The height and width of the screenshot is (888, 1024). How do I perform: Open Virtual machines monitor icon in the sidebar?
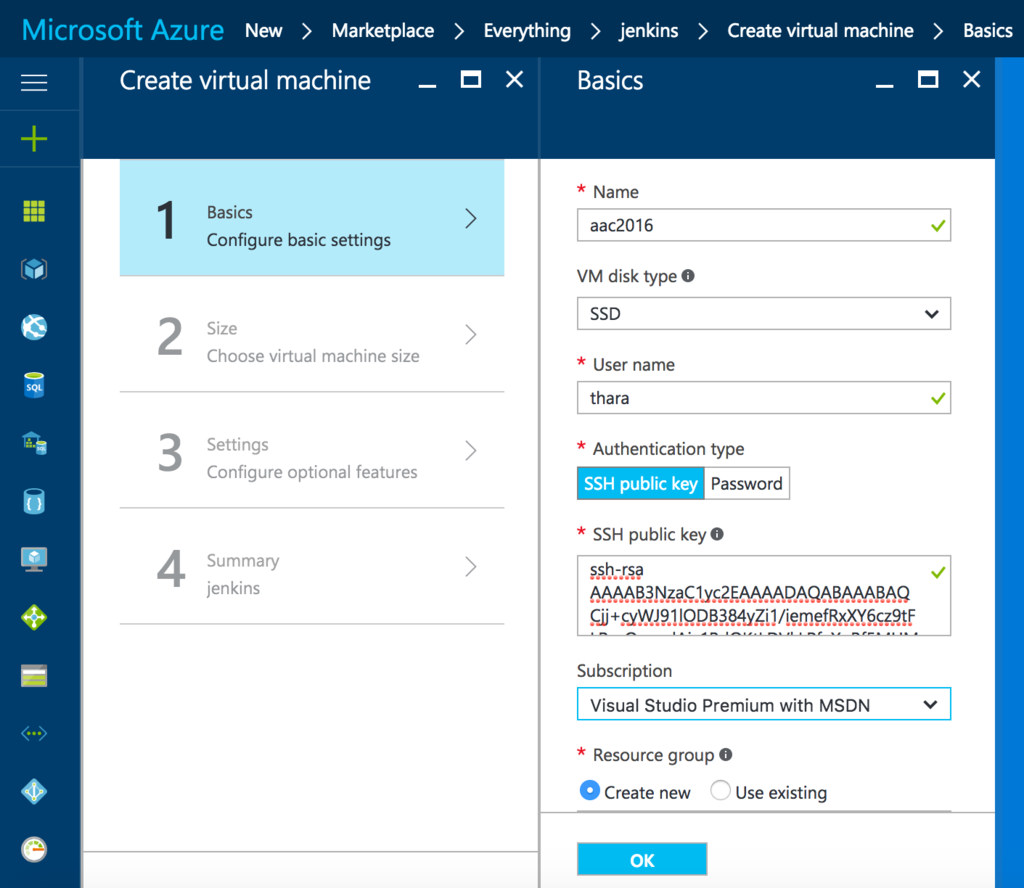coord(34,560)
